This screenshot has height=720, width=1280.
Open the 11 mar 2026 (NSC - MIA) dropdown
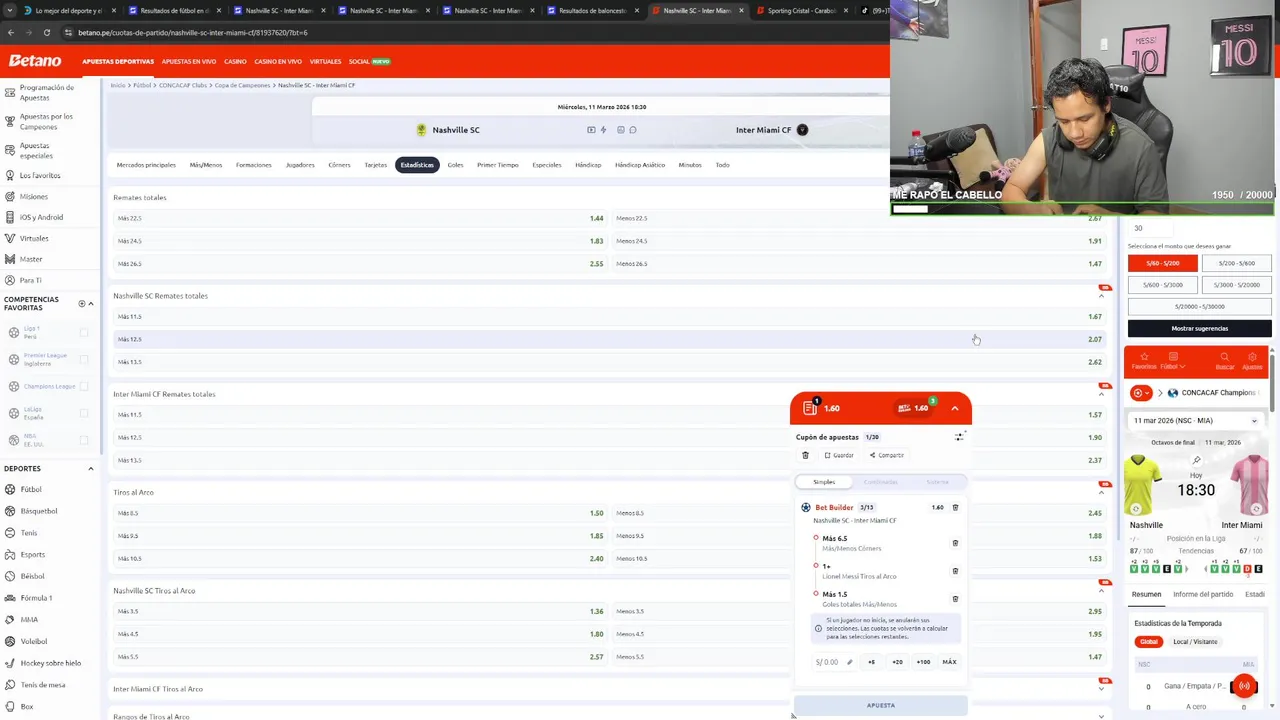point(1196,421)
